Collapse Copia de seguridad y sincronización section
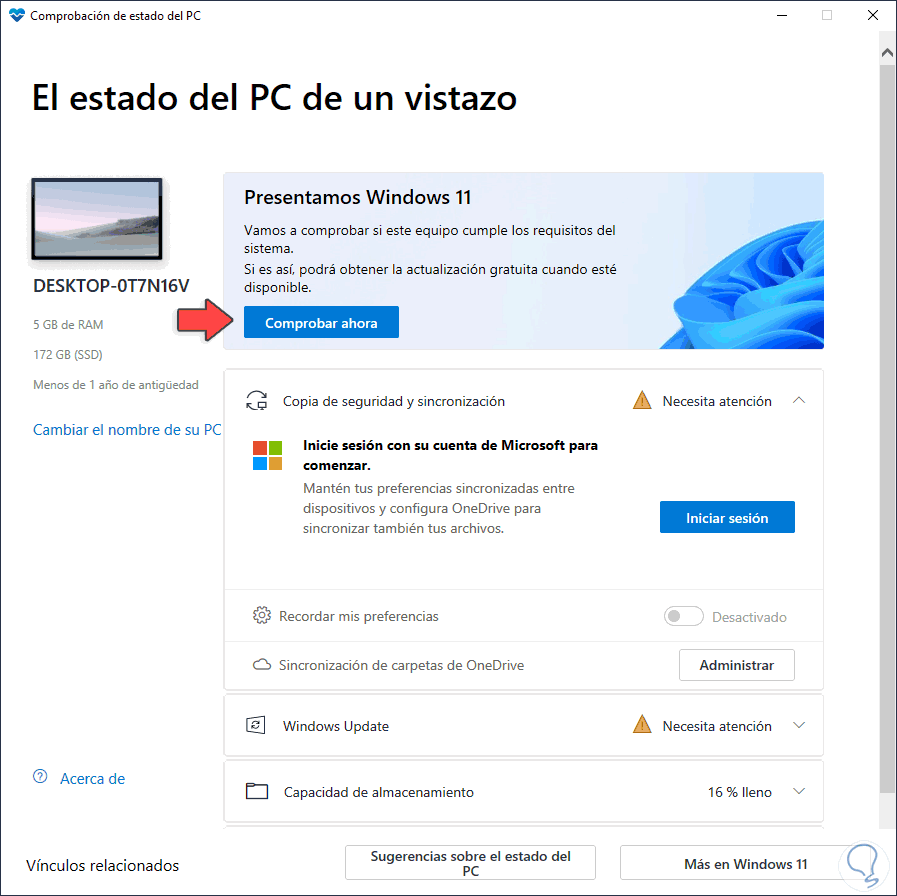This screenshot has height=896, width=897. coord(799,401)
